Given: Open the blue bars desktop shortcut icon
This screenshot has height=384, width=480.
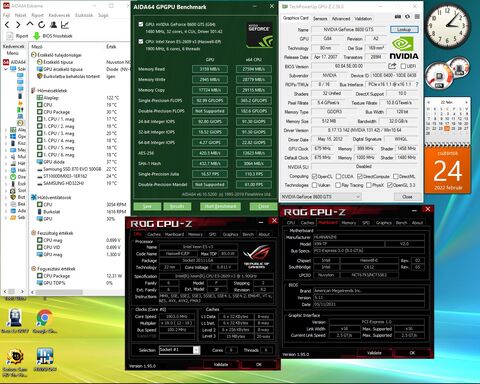Looking at the screenshot, I should 45,356.
